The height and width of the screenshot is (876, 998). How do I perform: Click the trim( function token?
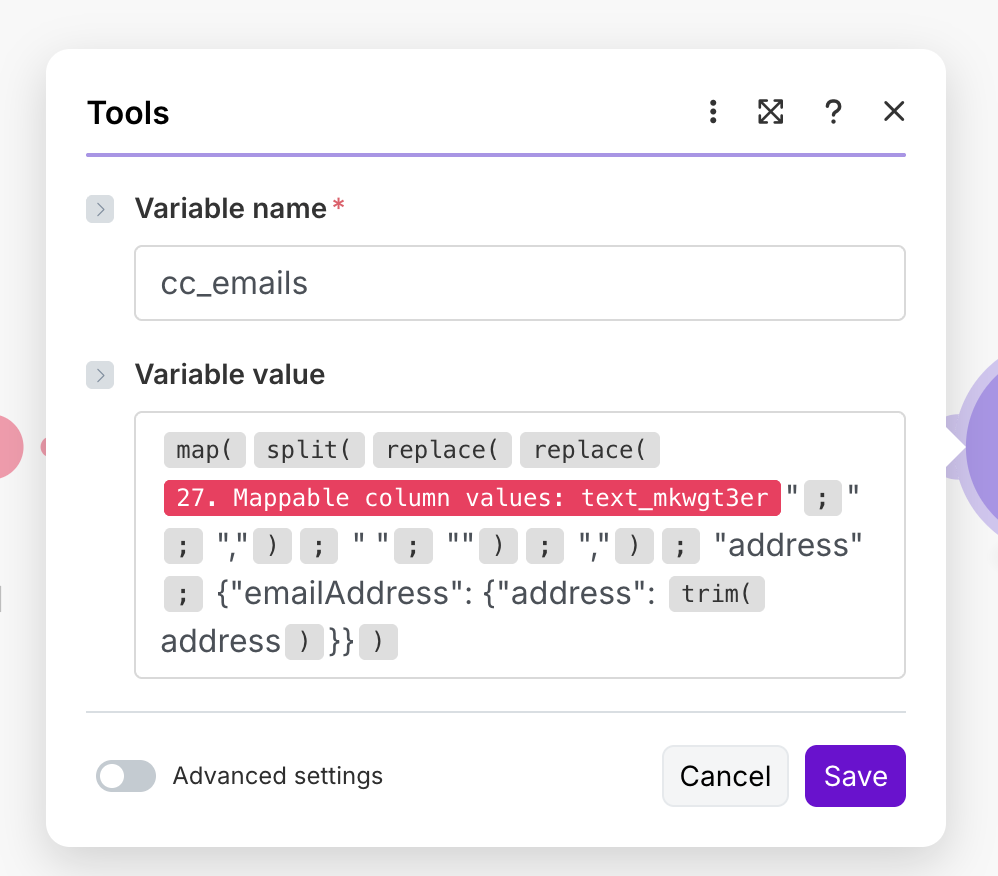[x=716, y=594]
